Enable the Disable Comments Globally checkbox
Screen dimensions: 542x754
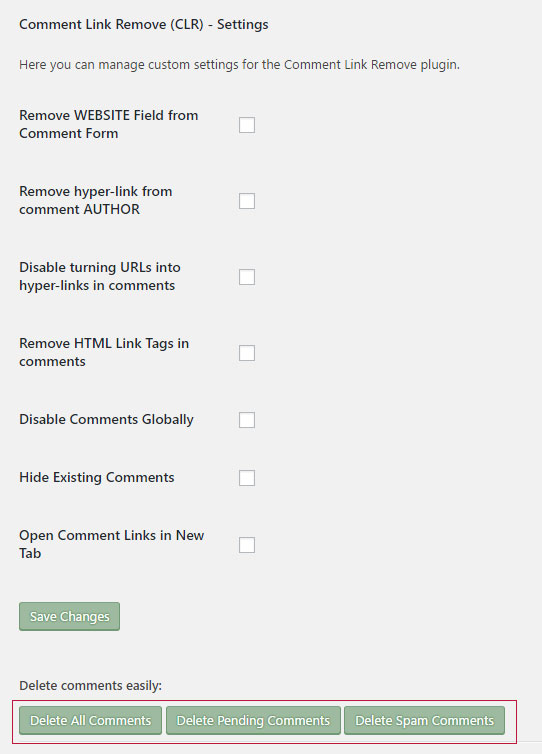pyautogui.click(x=247, y=420)
